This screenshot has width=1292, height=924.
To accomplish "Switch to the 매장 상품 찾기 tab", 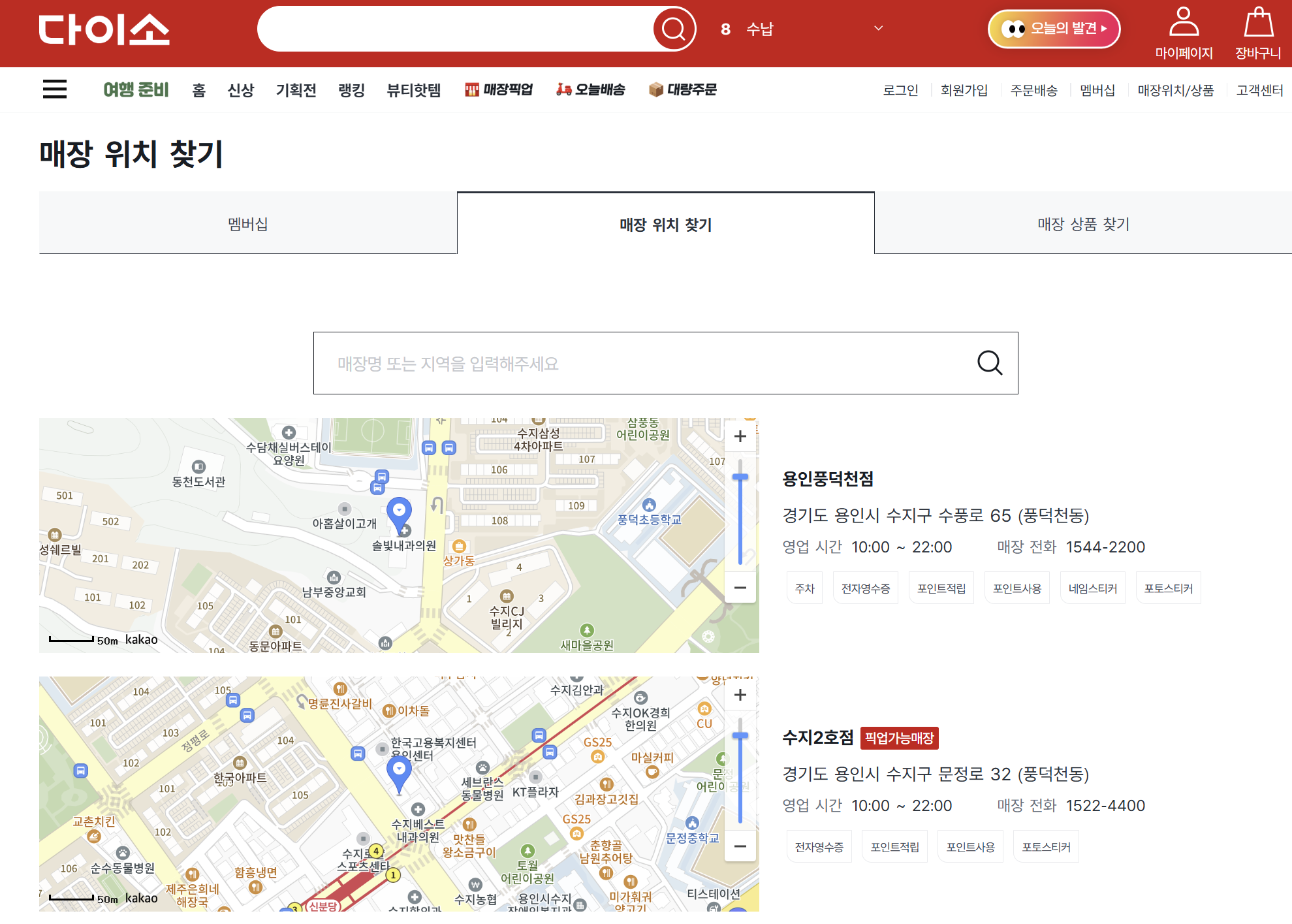I will (1083, 224).
